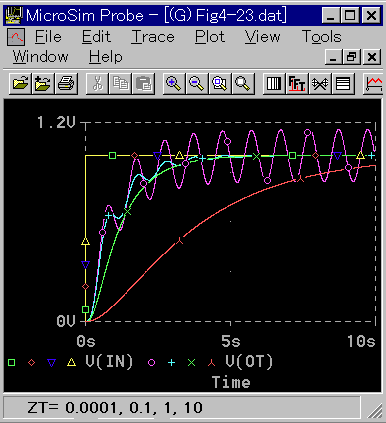
Task: Restore the inner document window
Action: [x=351, y=57]
